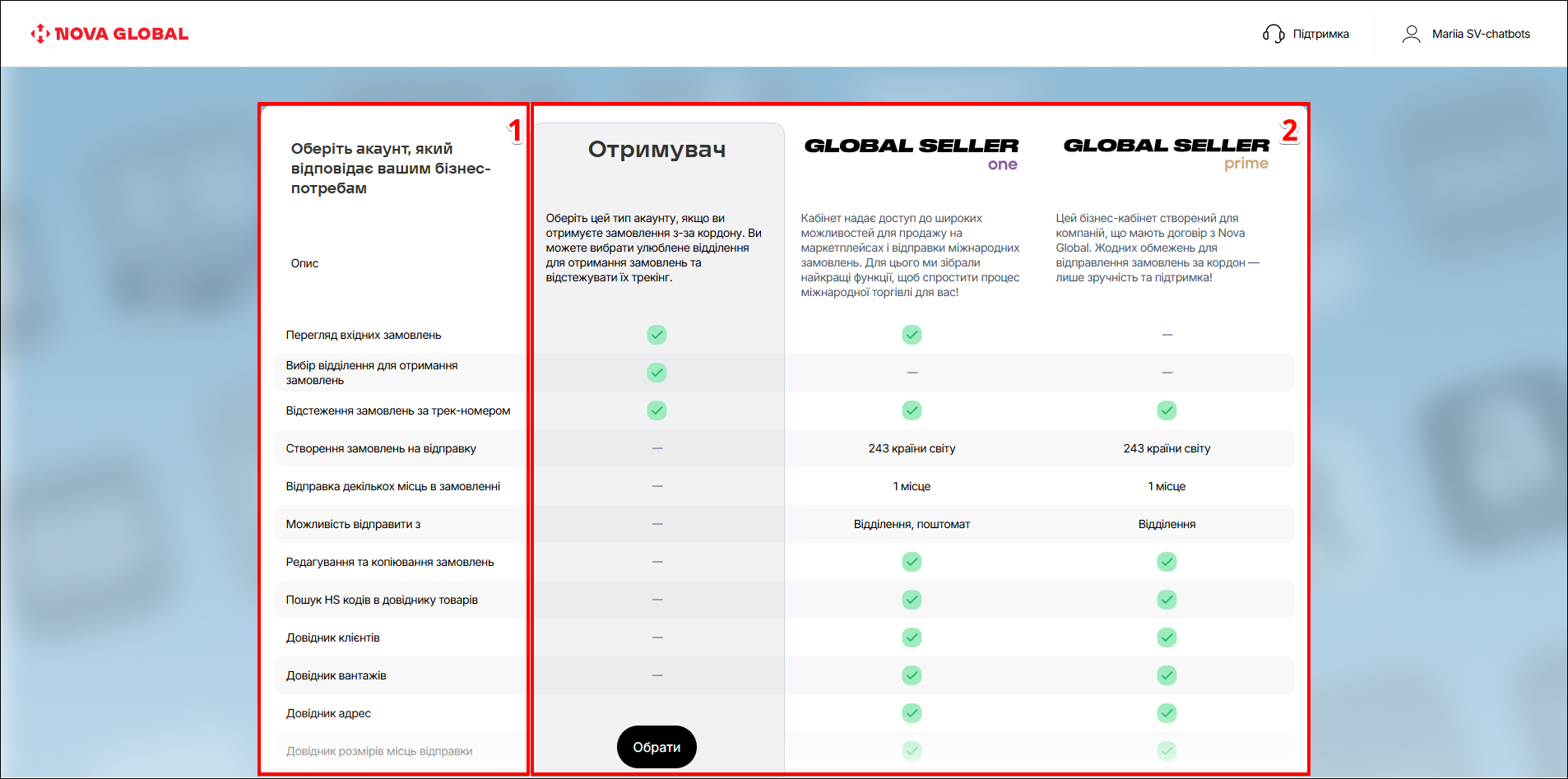1568x779 pixels.
Task: Open the Mariia SV-chatbots account menu
Action: pyautogui.click(x=1480, y=34)
